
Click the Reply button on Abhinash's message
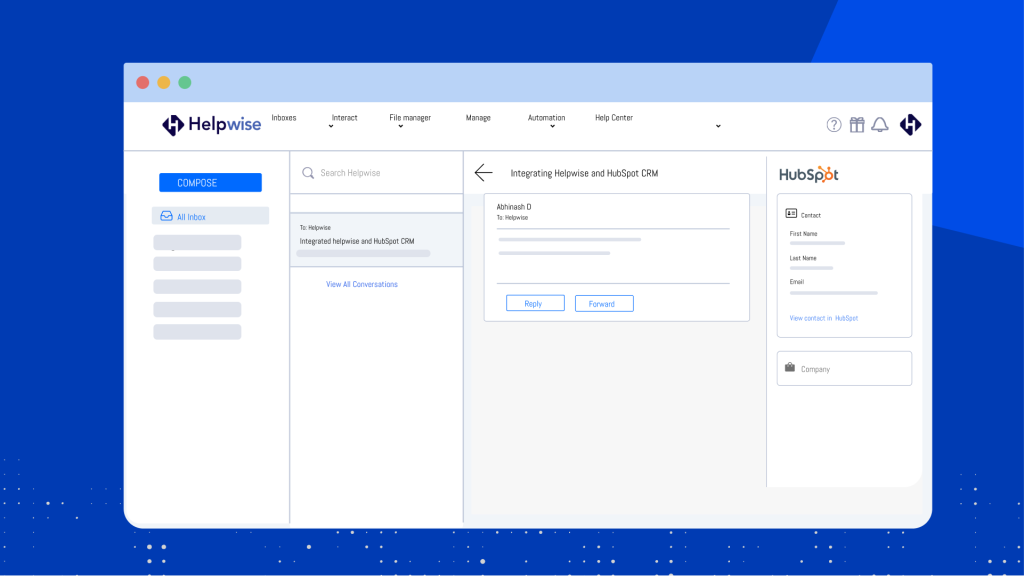(x=535, y=303)
